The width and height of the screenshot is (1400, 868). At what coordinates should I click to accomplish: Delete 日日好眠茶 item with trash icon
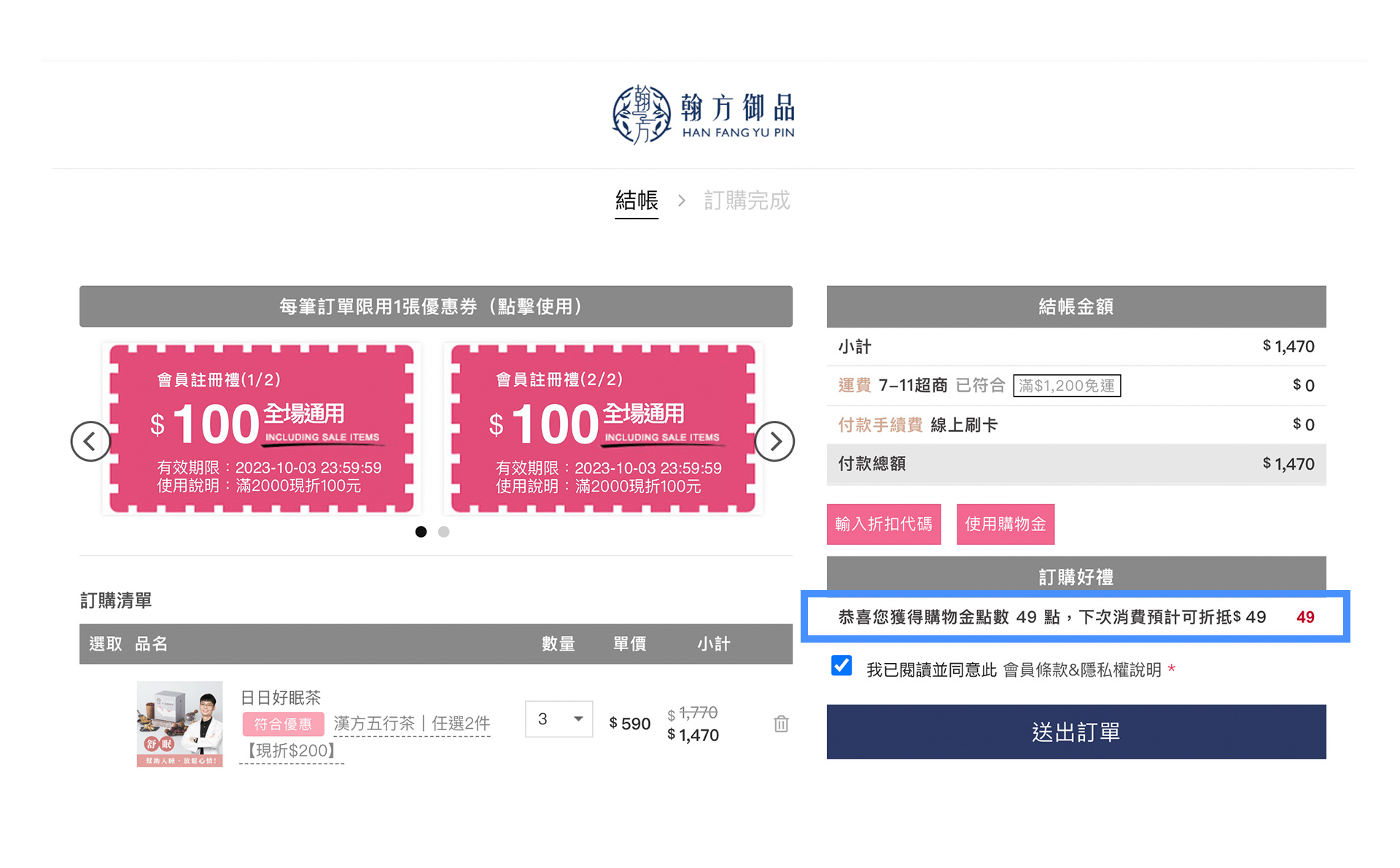(x=781, y=724)
